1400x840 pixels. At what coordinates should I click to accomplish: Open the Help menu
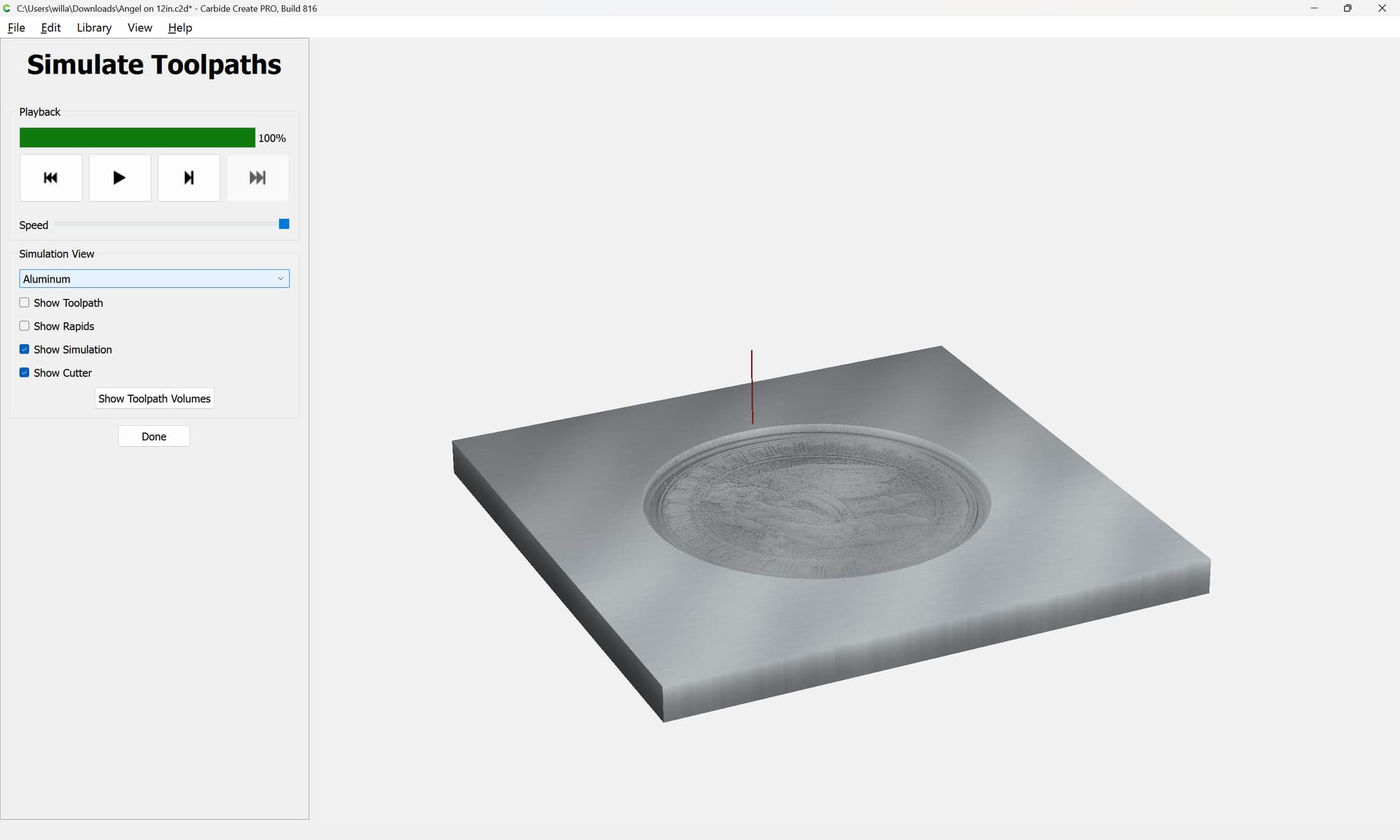(180, 28)
